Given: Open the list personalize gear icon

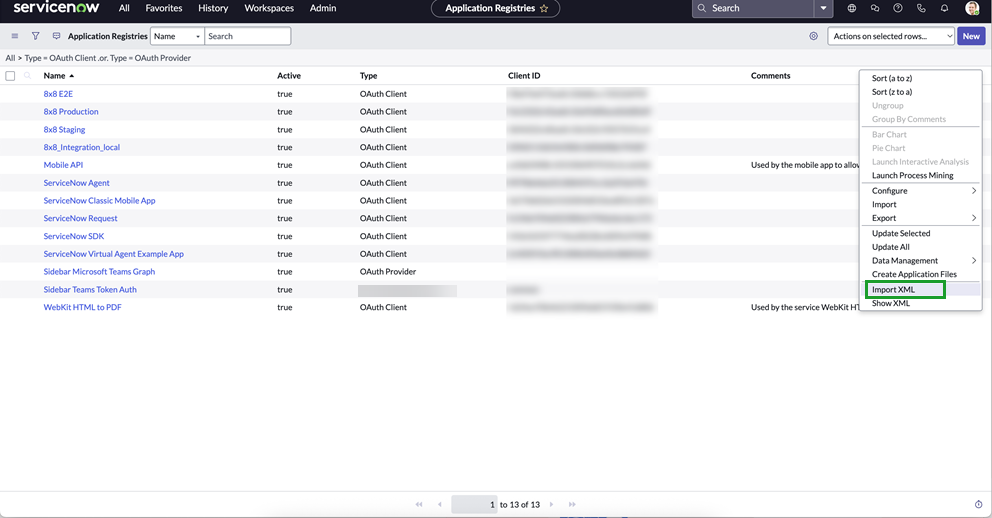Looking at the screenshot, I should (814, 36).
